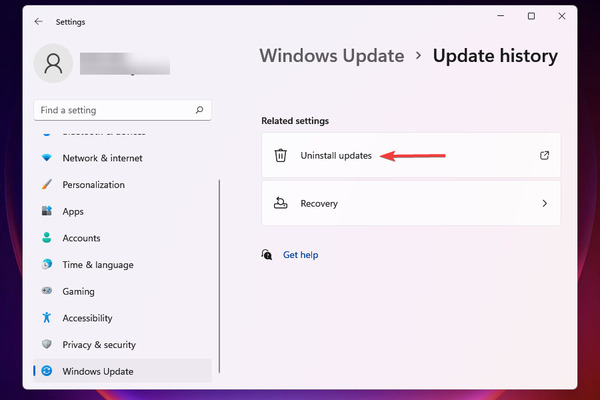Click the Privacy & security shield icon
Viewport: 600px width, 400px height.
(x=47, y=344)
